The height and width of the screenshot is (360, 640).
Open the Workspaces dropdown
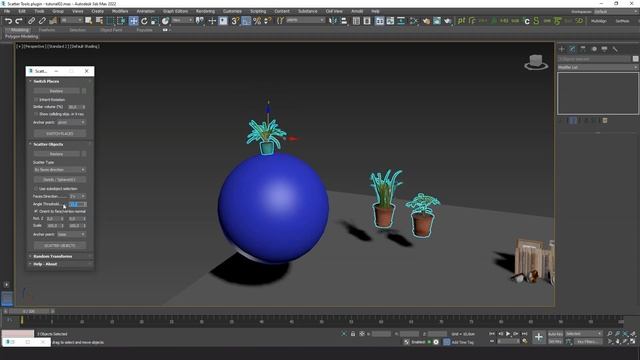click(x=616, y=11)
